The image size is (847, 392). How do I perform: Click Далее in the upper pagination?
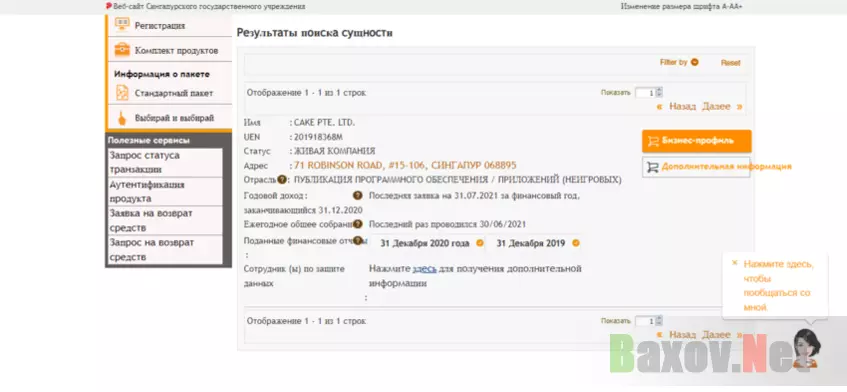(716, 106)
